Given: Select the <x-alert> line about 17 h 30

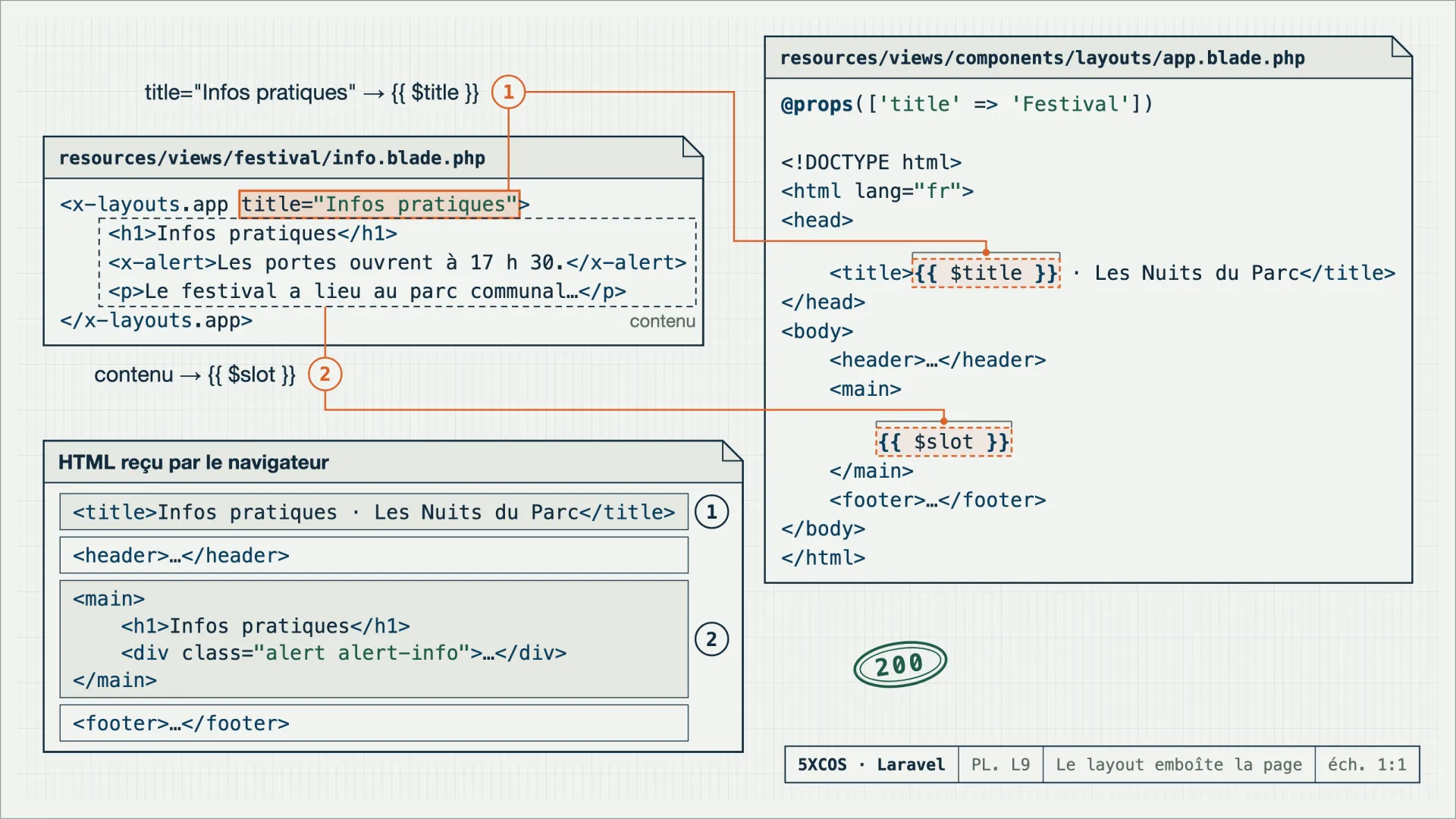Looking at the screenshot, I should point(397,262).
